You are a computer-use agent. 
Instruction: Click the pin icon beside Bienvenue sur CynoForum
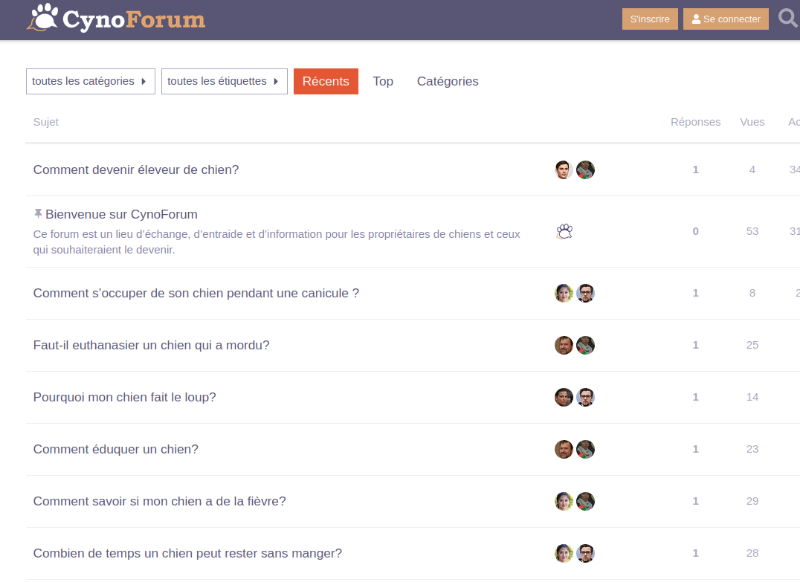(x=38, y=214)
